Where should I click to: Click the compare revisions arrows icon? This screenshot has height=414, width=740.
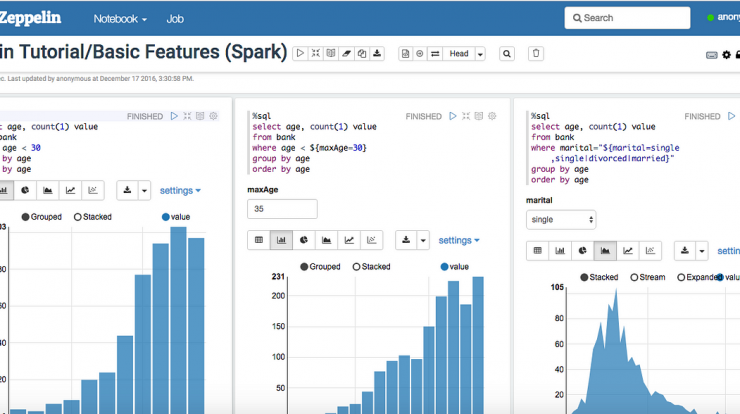coord(435,53)
